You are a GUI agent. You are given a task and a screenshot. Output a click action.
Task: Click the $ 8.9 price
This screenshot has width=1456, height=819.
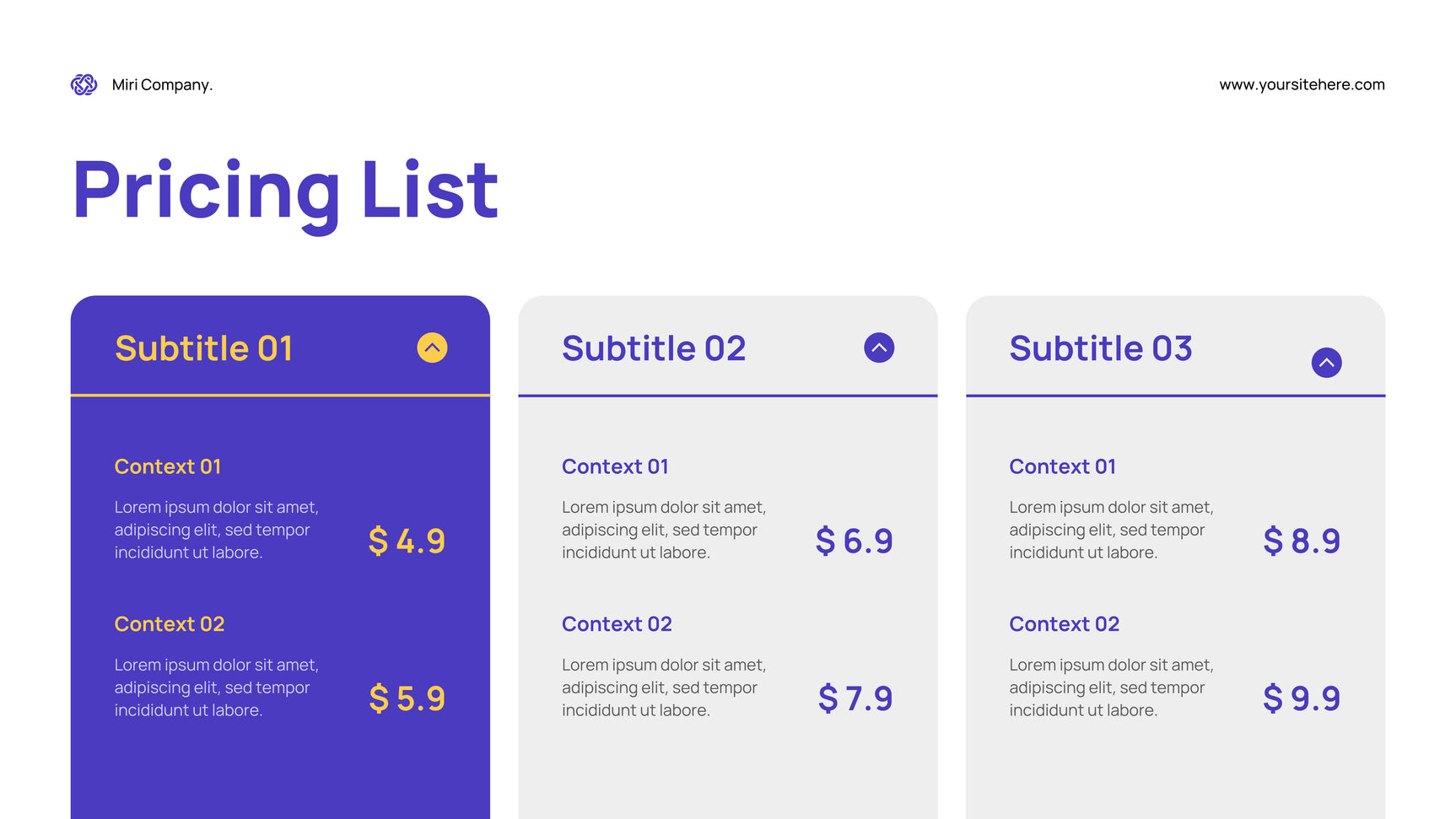click(x=1301, y=541)
